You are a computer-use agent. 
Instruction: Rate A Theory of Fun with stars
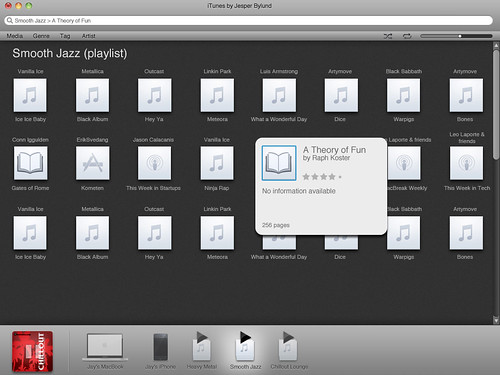(322, 177)
